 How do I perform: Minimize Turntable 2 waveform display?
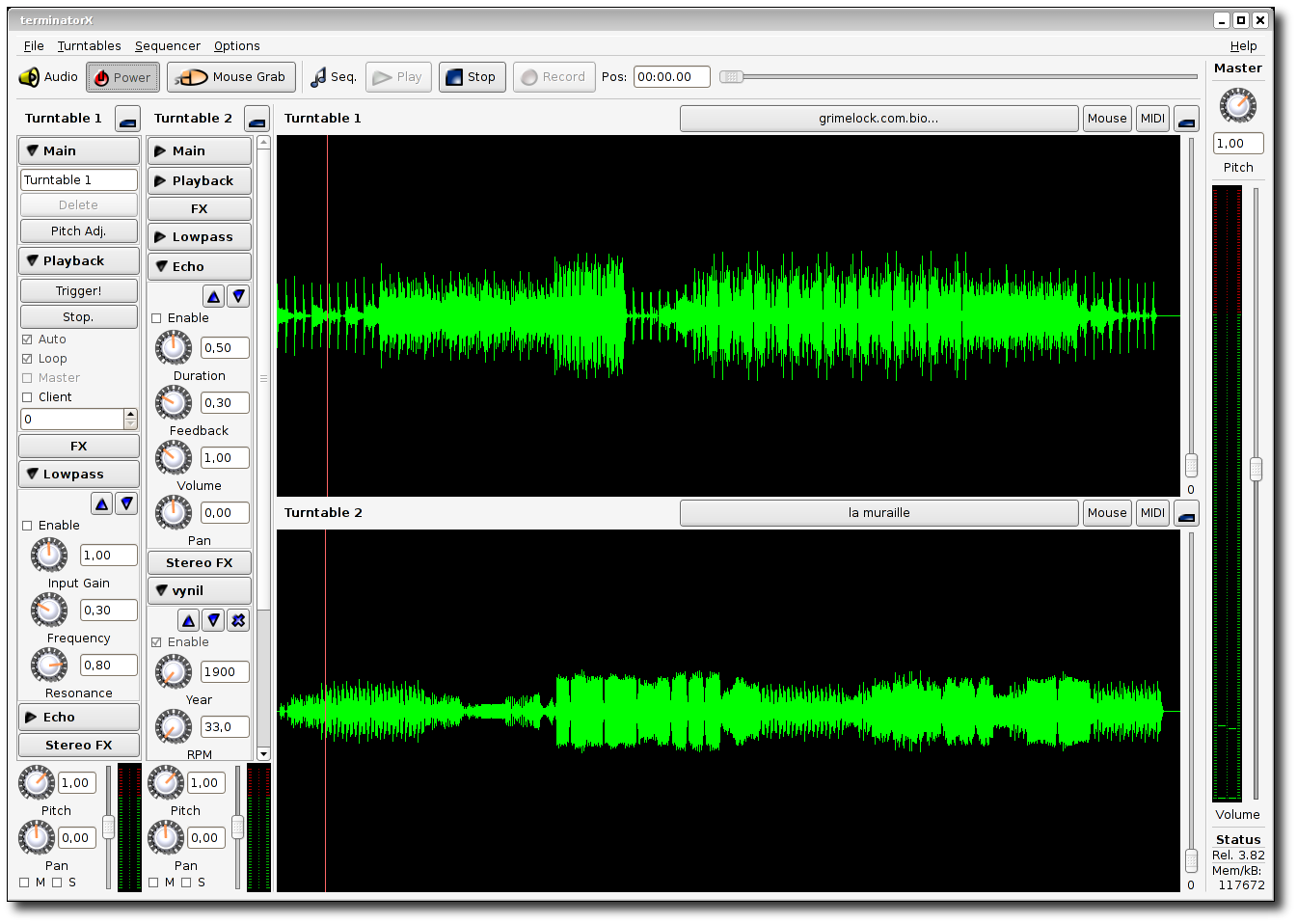pyautogui.click(x=1186, y=513)
